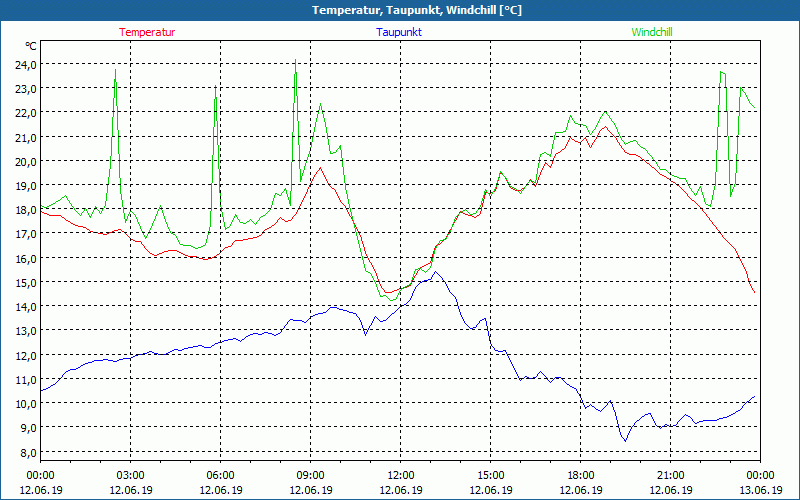This screenshot has width=800, height=500.
Task: Click the 21:00 time axis label
Action: coord(670,476)
